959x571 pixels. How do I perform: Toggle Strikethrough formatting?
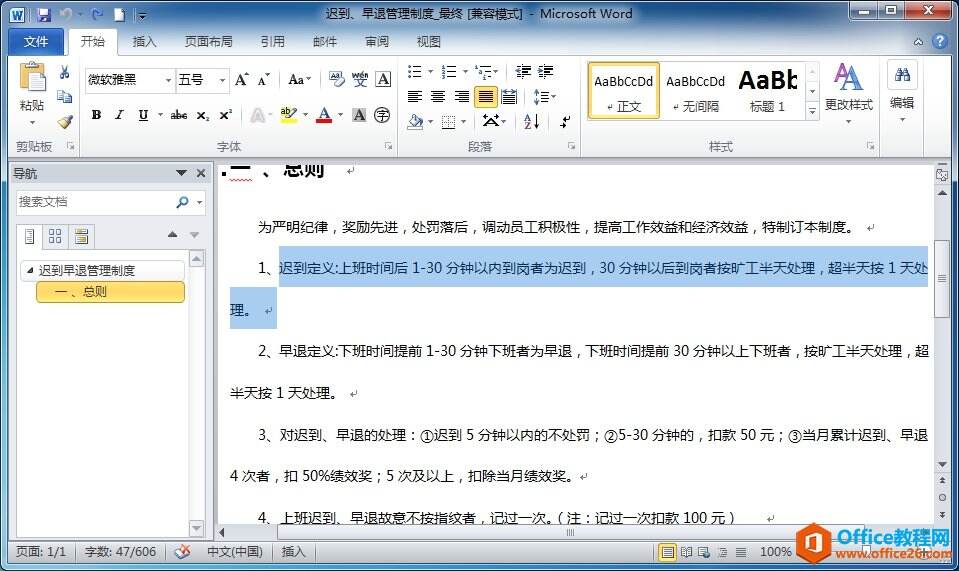pos(179,115)
